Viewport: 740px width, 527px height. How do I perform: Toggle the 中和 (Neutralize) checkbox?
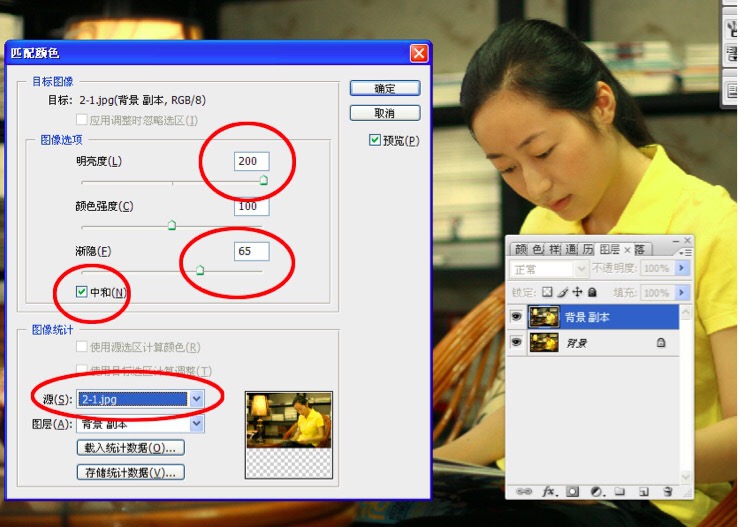(x=82, y=292)
